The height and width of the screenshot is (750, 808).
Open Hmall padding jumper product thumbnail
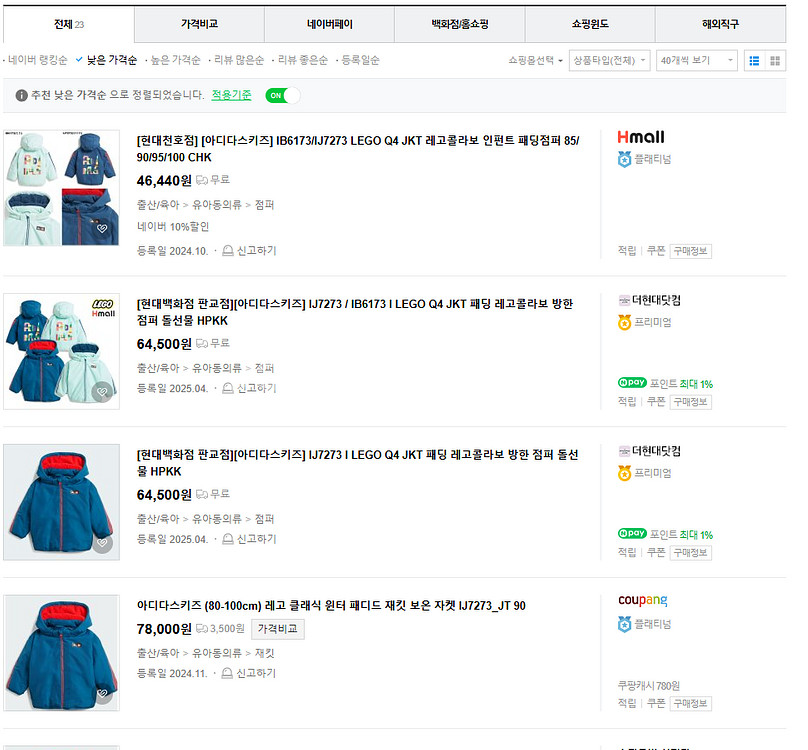point(61,188)
